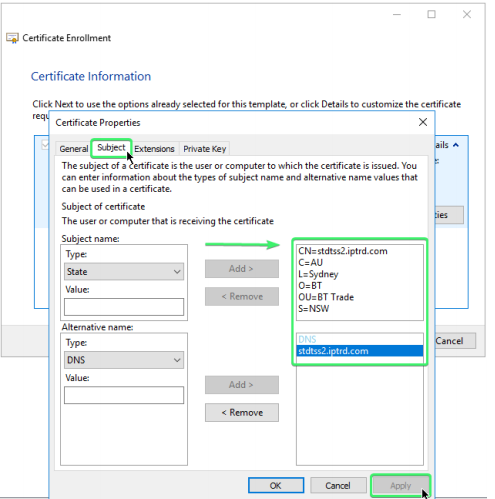Select the C=AU subject entry

coord(310,263)
